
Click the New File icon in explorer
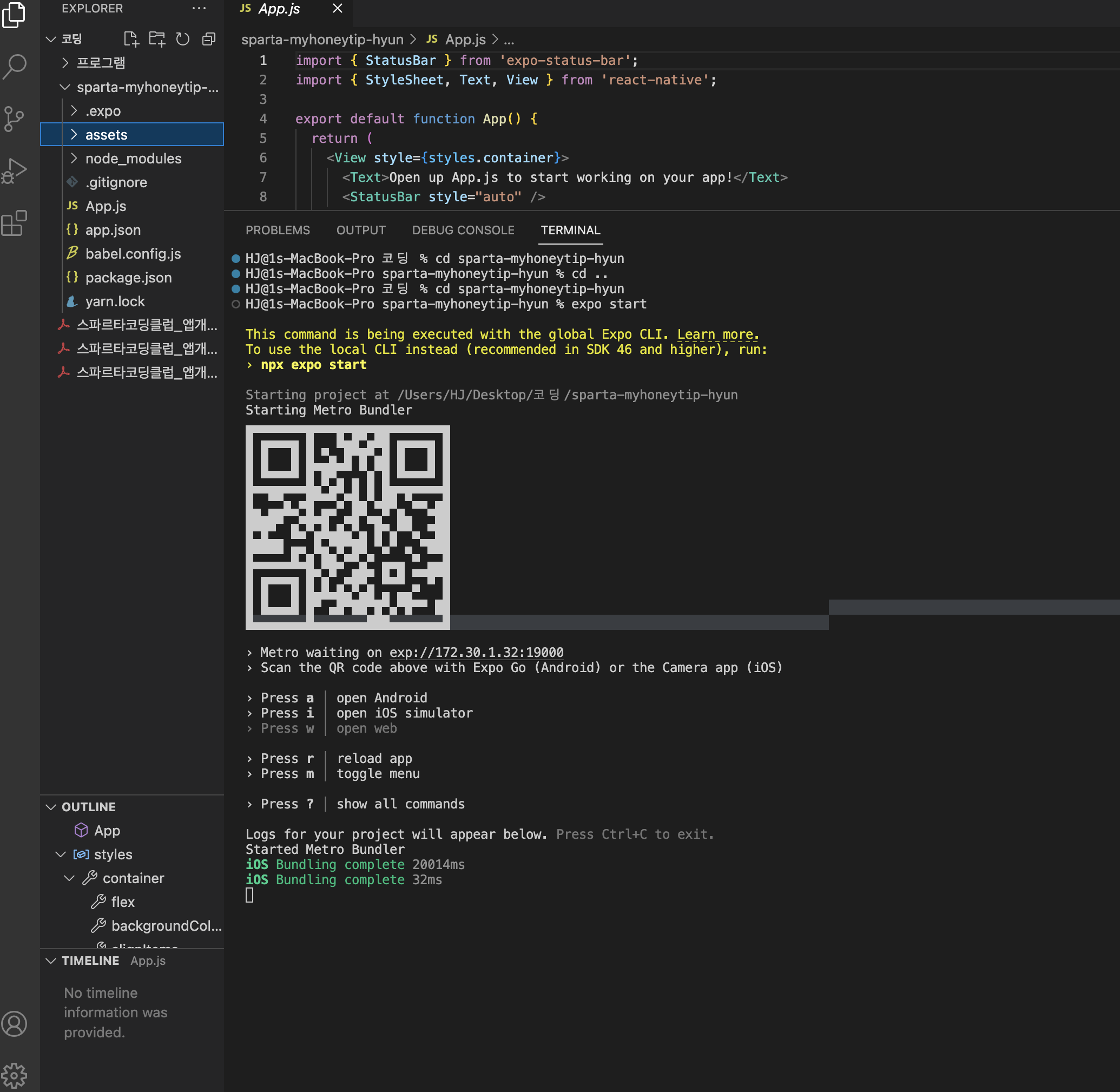pos(131,39)
